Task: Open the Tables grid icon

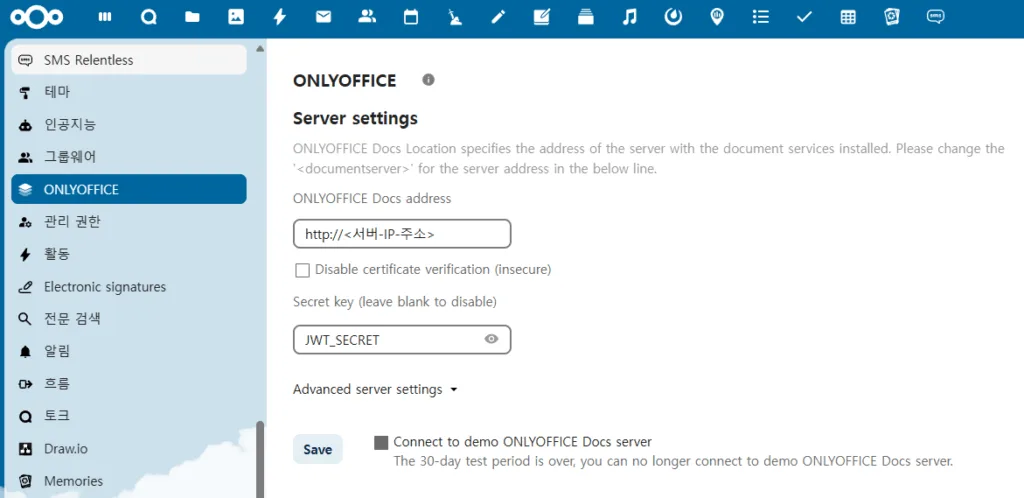Action: [848, 18]
